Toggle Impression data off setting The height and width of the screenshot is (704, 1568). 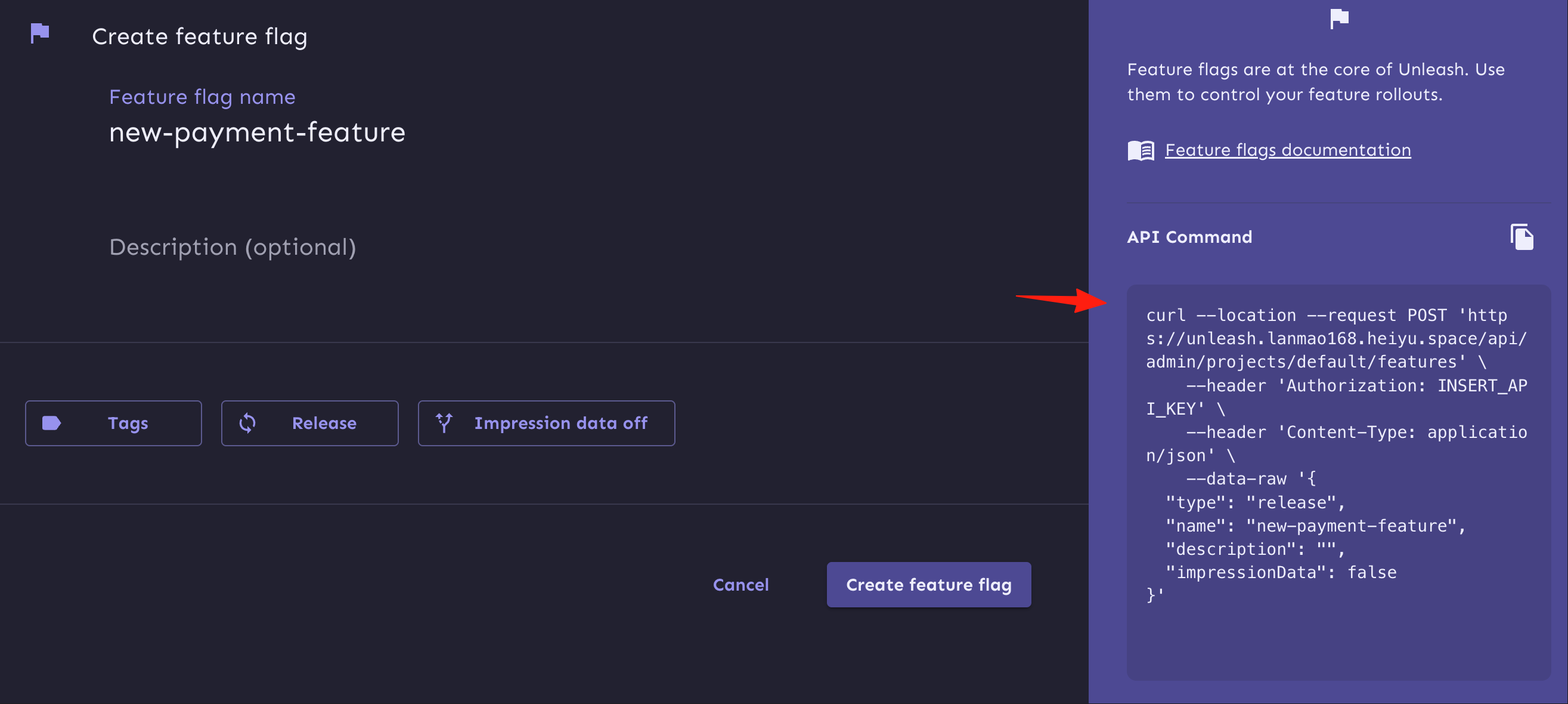pyautogui.click(x=546, y=423)
